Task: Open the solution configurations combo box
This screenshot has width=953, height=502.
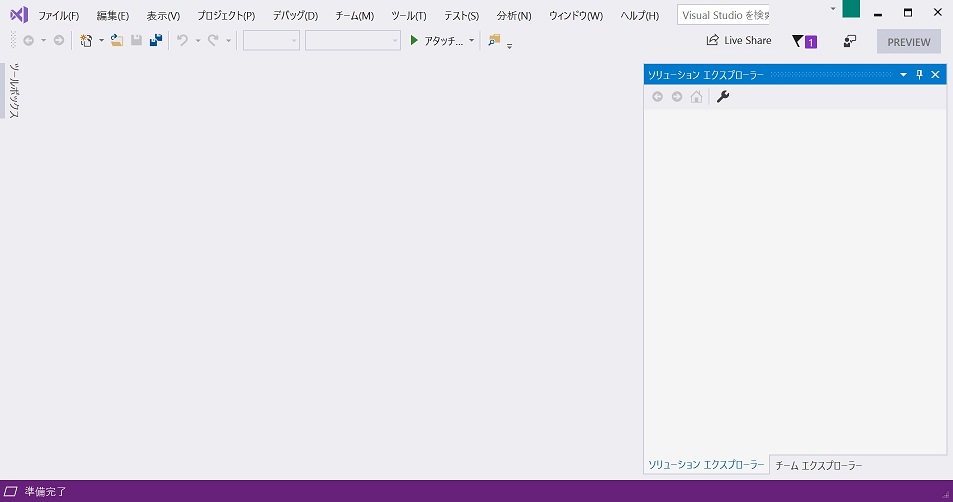Action: [x=271, y=41]
